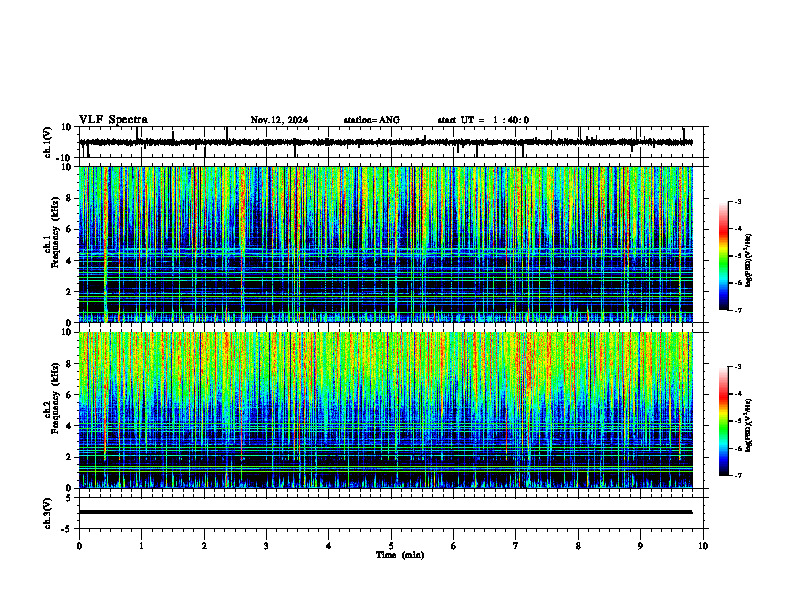Viewport: 792px width, 612px height.
Task: Click the "-5" tick on ch.3(V) axis
Action: 67,529
